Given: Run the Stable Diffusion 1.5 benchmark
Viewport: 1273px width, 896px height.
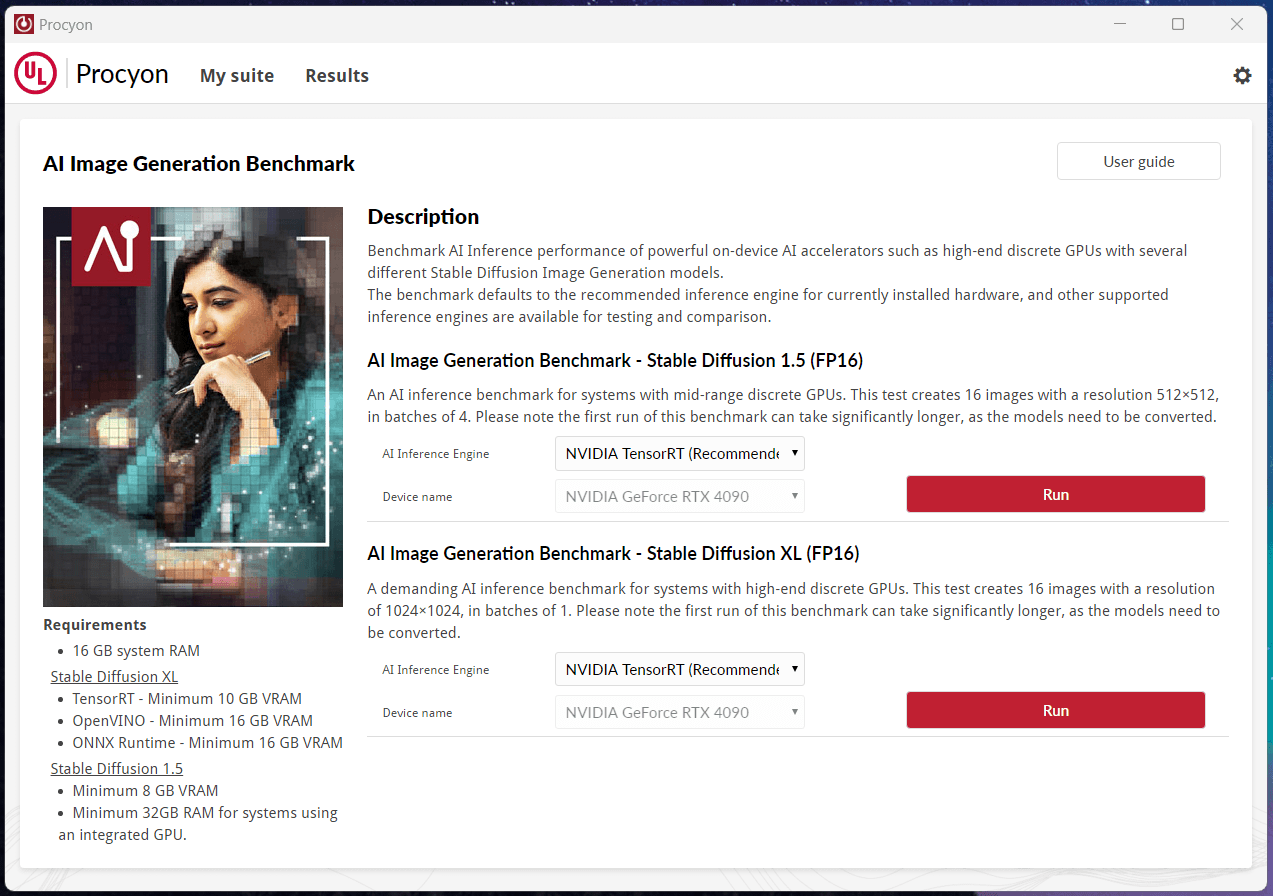Looking at the screenshot, I should (x=1056, y=494).
